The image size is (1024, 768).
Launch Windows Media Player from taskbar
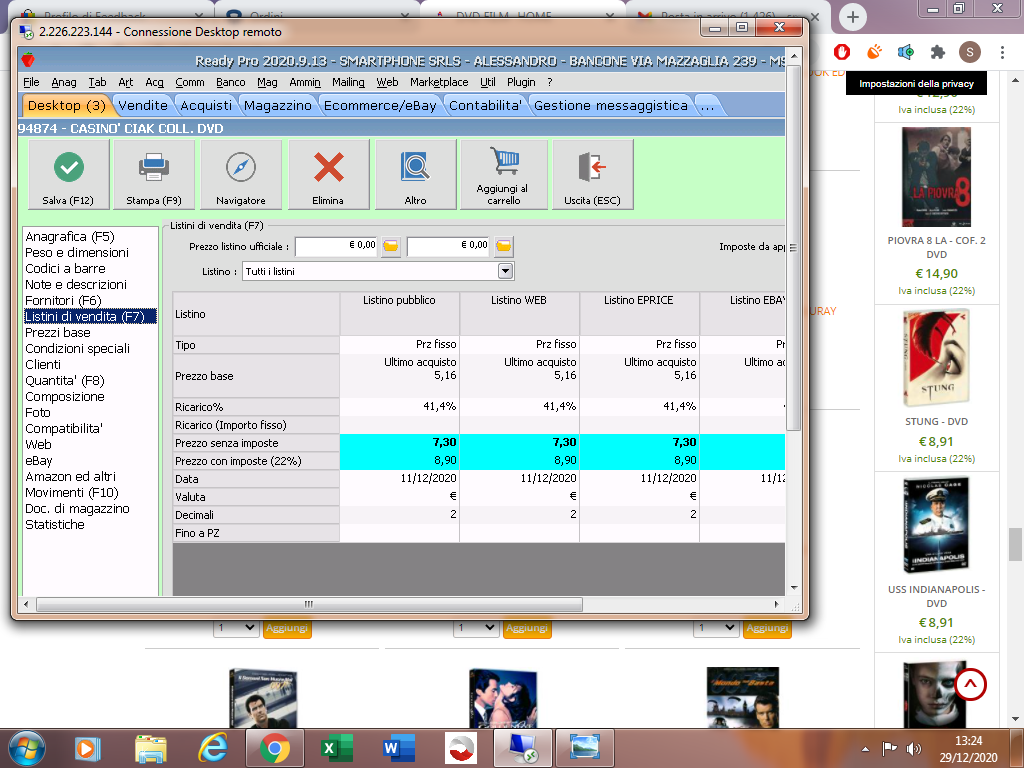click(x=88, y=748)
